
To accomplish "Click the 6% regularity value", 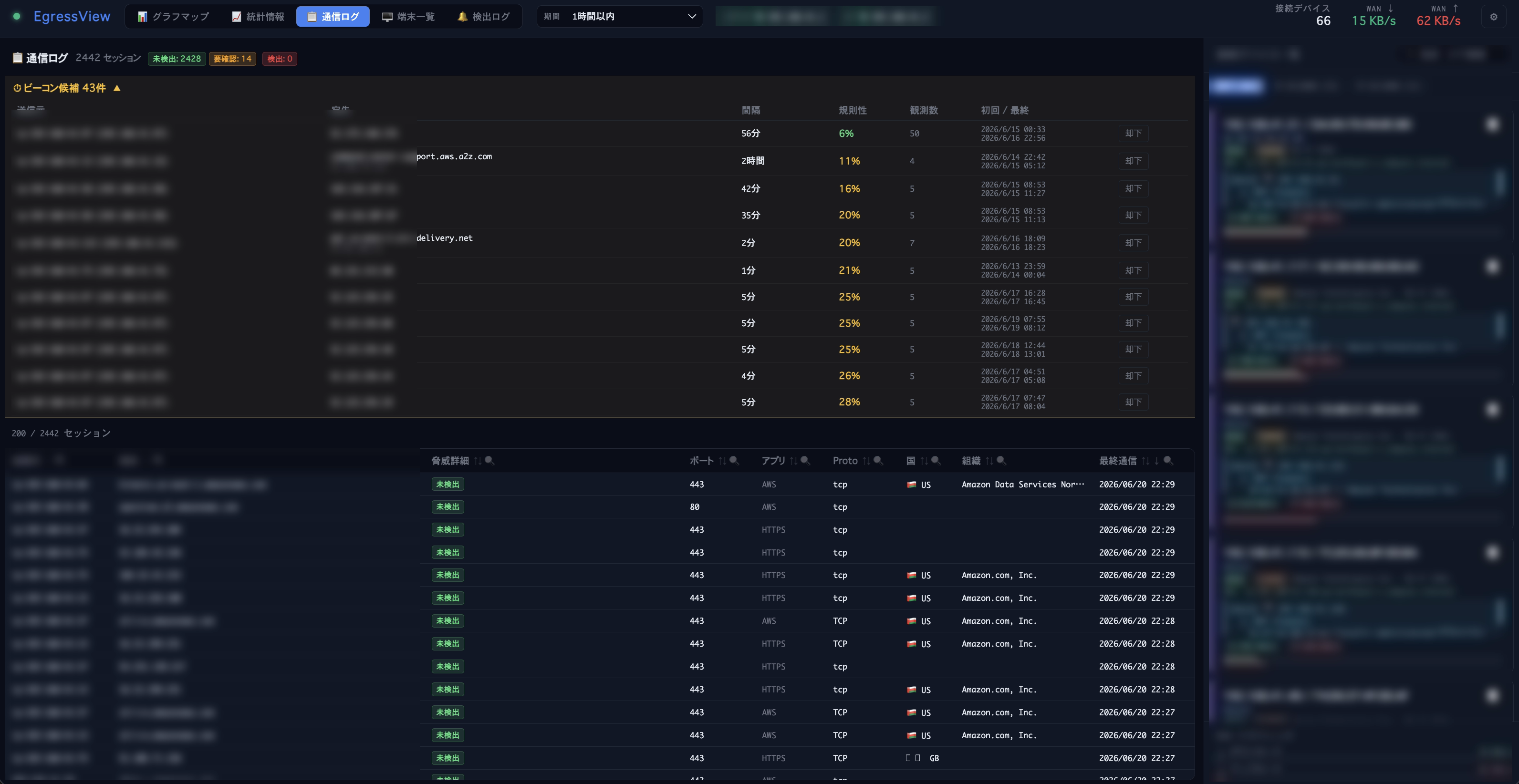I will [x=846, y=133].
